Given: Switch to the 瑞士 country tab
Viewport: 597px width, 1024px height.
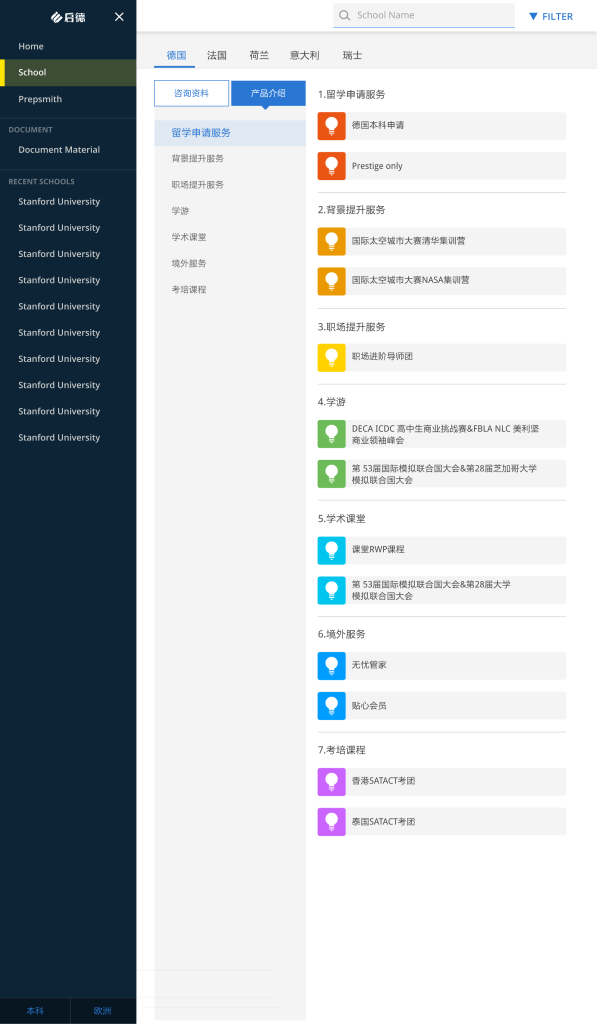Looking at the screenshot, I should click(x=352, y=56).
